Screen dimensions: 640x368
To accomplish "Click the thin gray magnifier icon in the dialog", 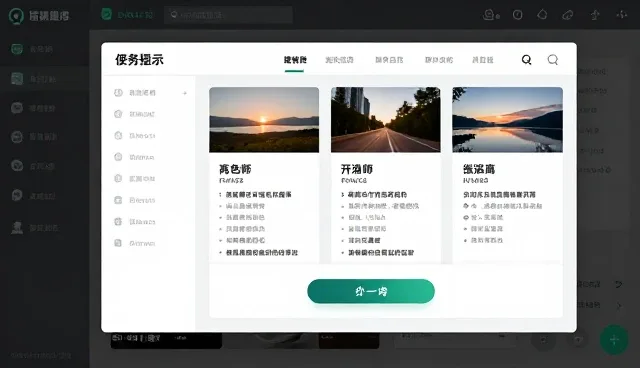I will 553,60.
